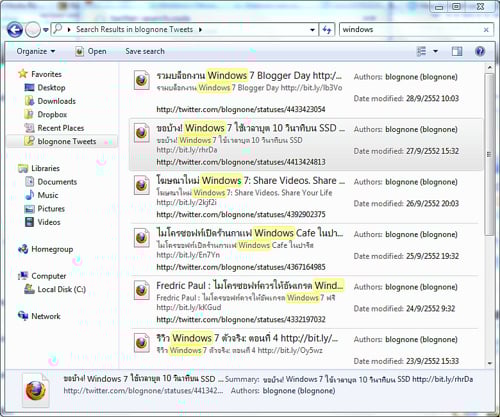Screen dimensions: 500x417
Task: Expand the address bar history dropdown
Action: pos(312,30)
